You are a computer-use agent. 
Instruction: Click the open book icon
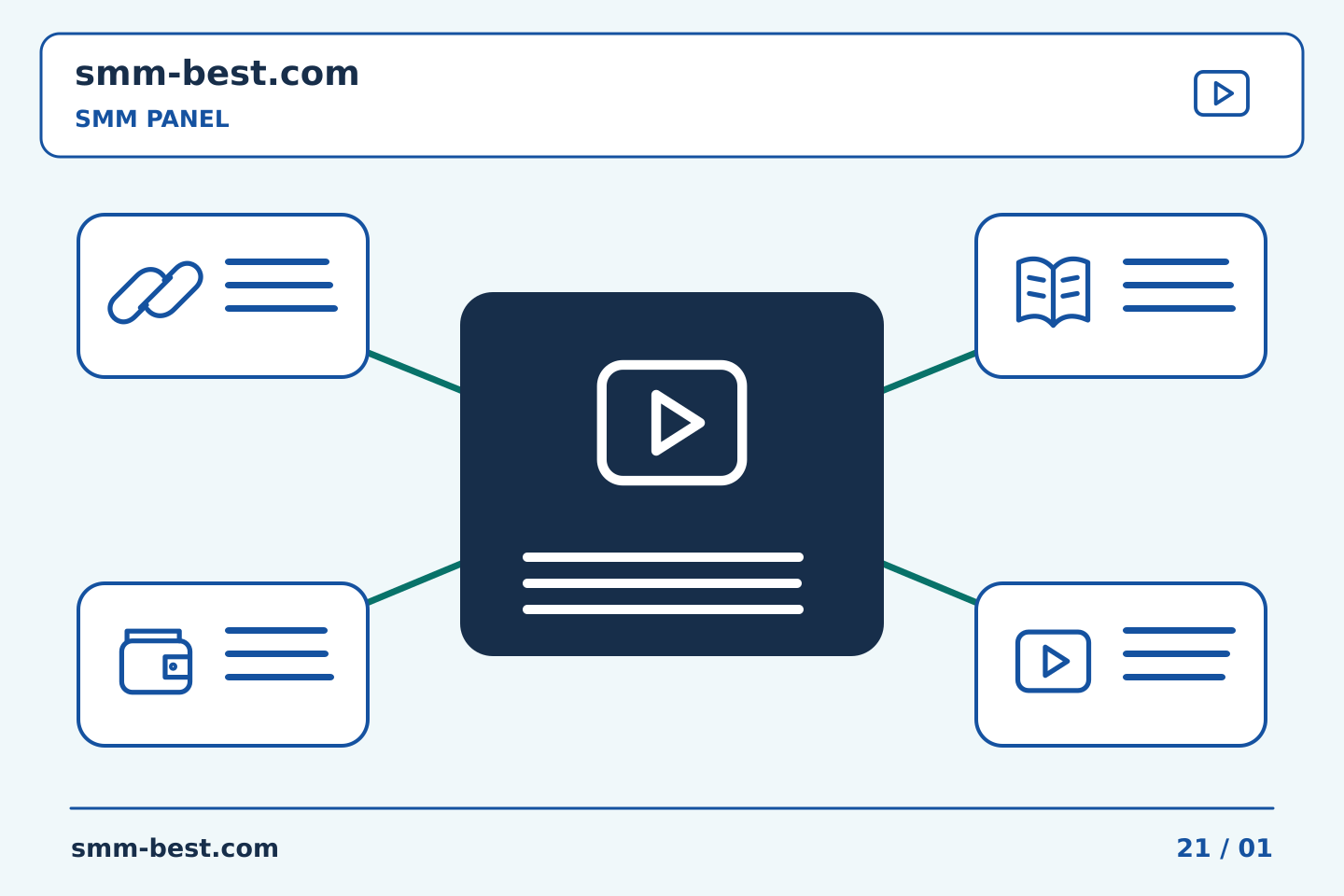coord(1053,291)
